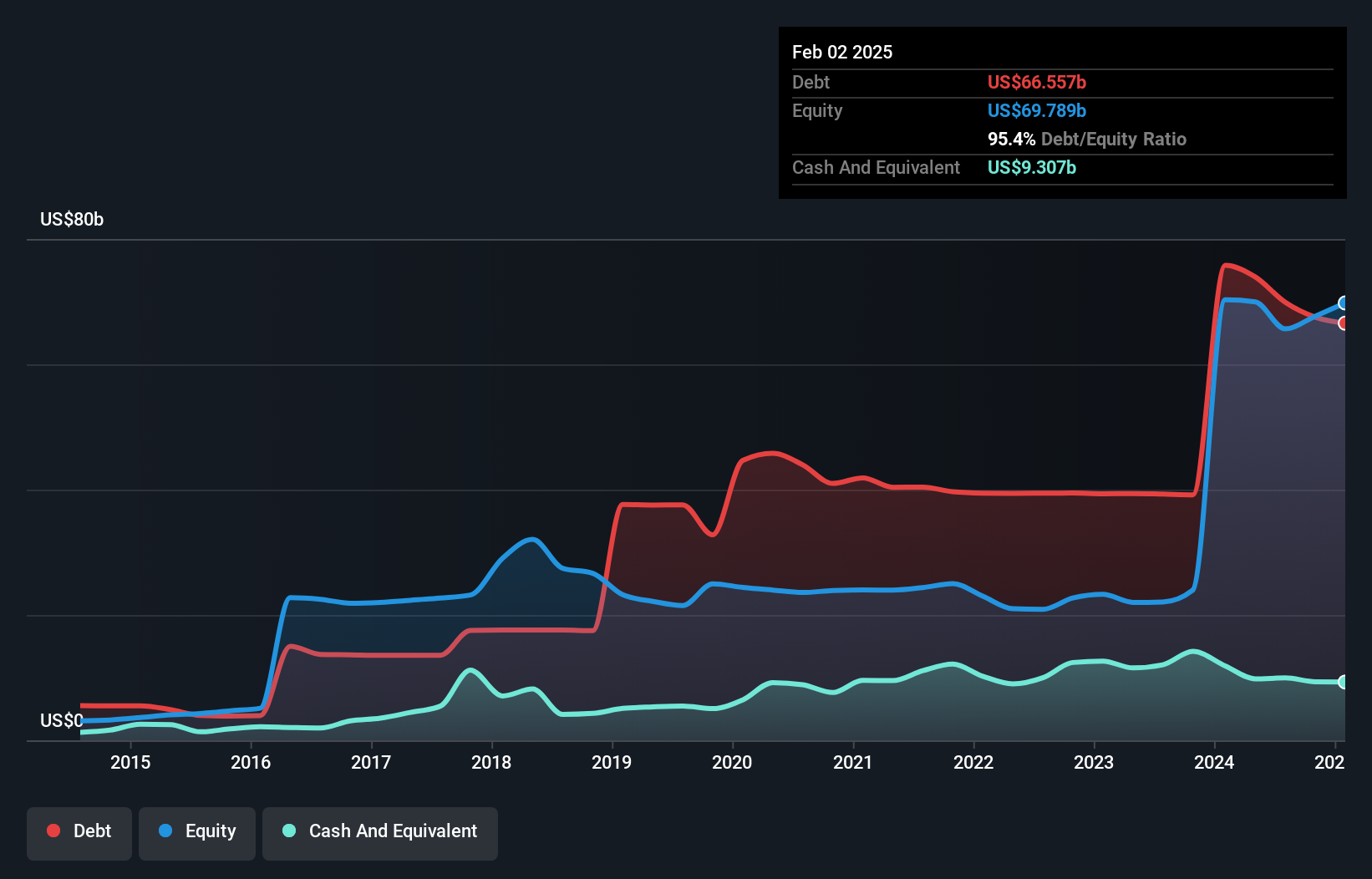Click the US$69.789b equity value
The width and height of the screenshot is (1372, 879).
coord(1037,110)
